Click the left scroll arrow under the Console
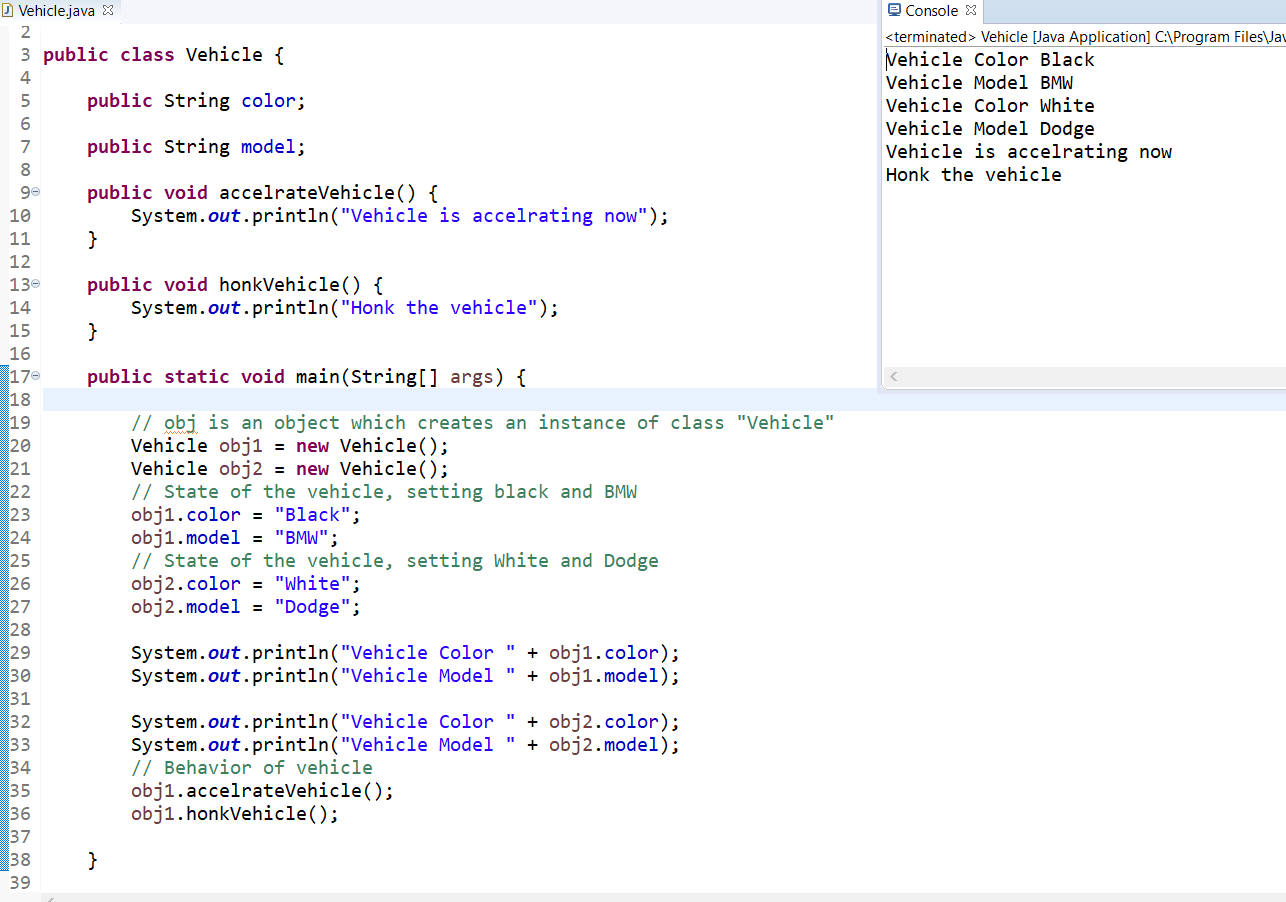The image size is (1286, 902). coord(893,376)
